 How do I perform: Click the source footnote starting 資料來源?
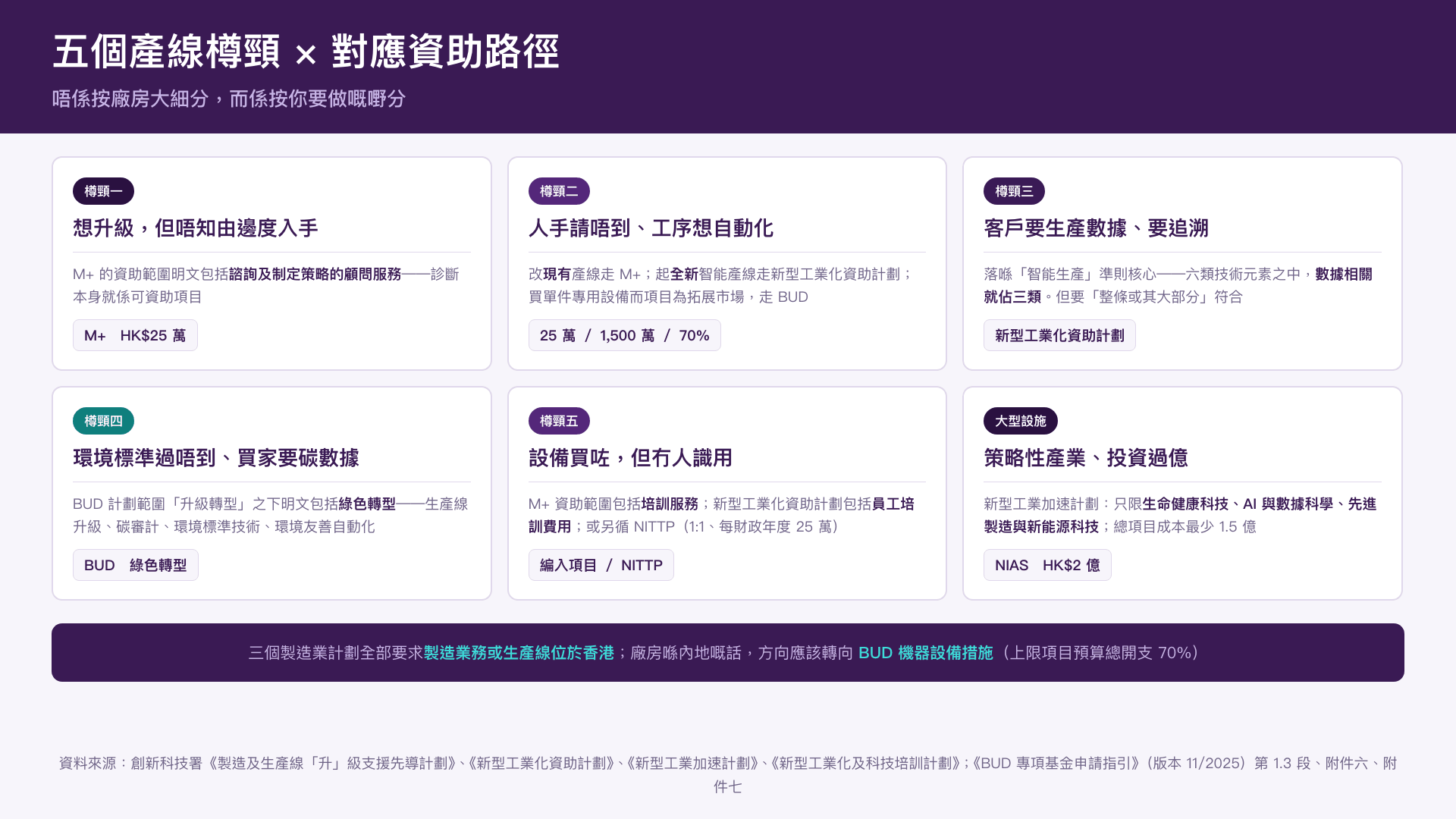(x=728, y=774)
